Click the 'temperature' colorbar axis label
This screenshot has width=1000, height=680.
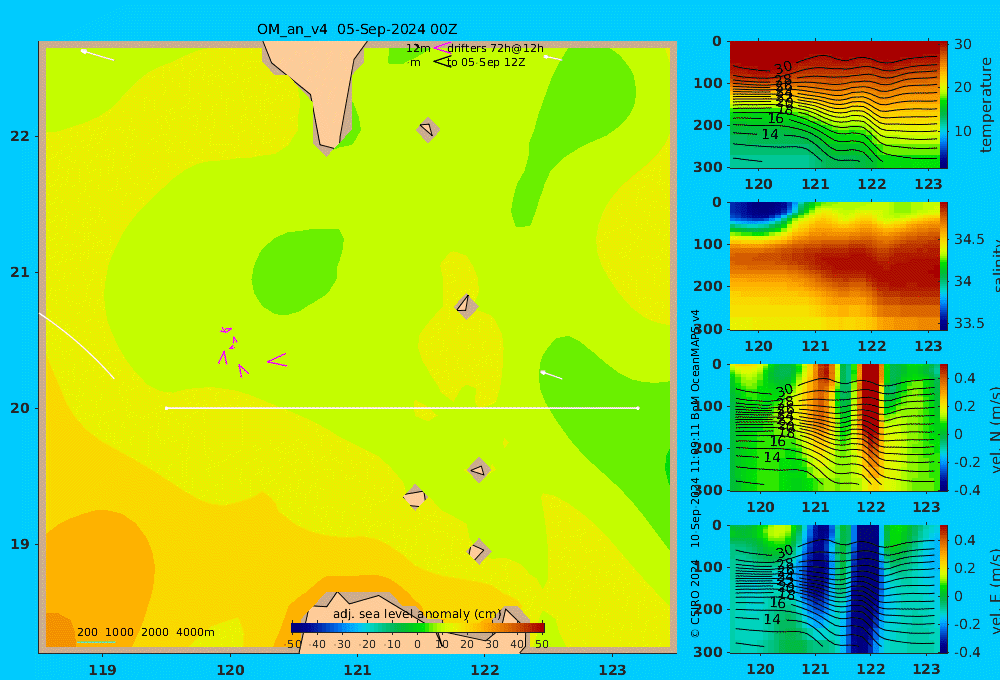click(x=986, y=105)
